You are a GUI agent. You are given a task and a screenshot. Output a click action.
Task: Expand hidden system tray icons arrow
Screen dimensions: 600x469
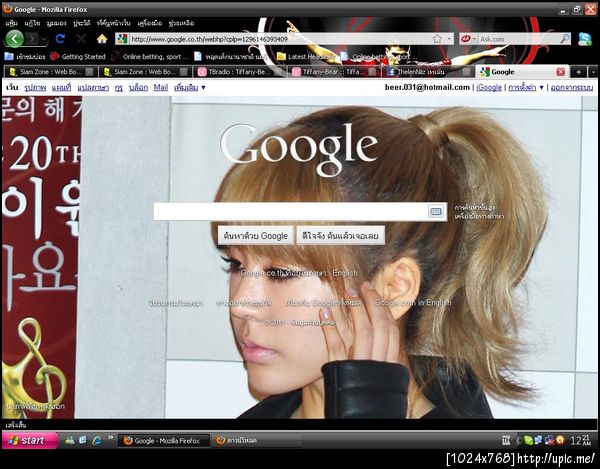tap(518, 441)
